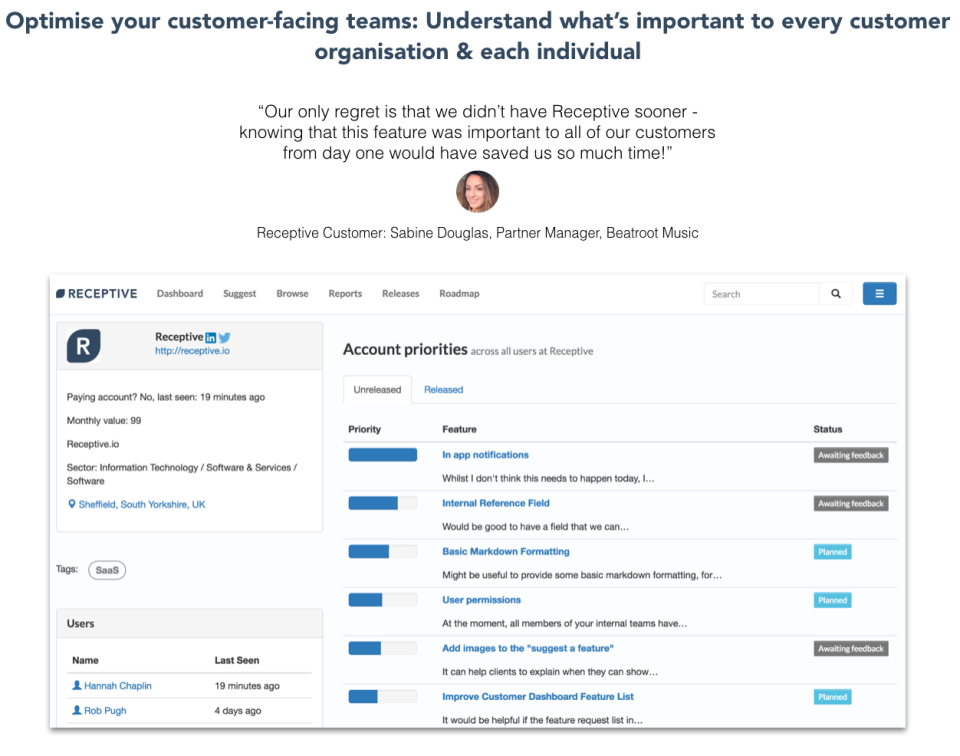
Task: Select the Unreleased tab
Action: 377,390
